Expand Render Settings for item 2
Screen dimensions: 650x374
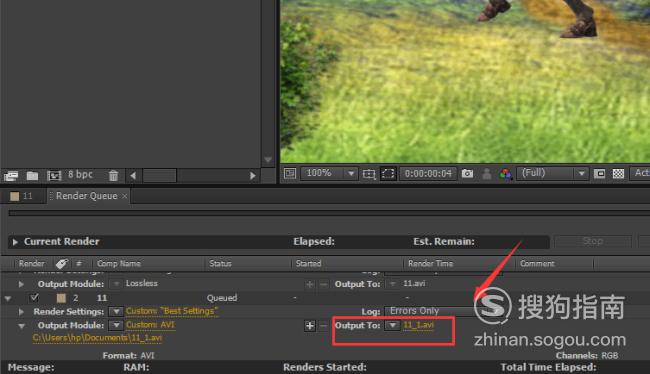21,312
